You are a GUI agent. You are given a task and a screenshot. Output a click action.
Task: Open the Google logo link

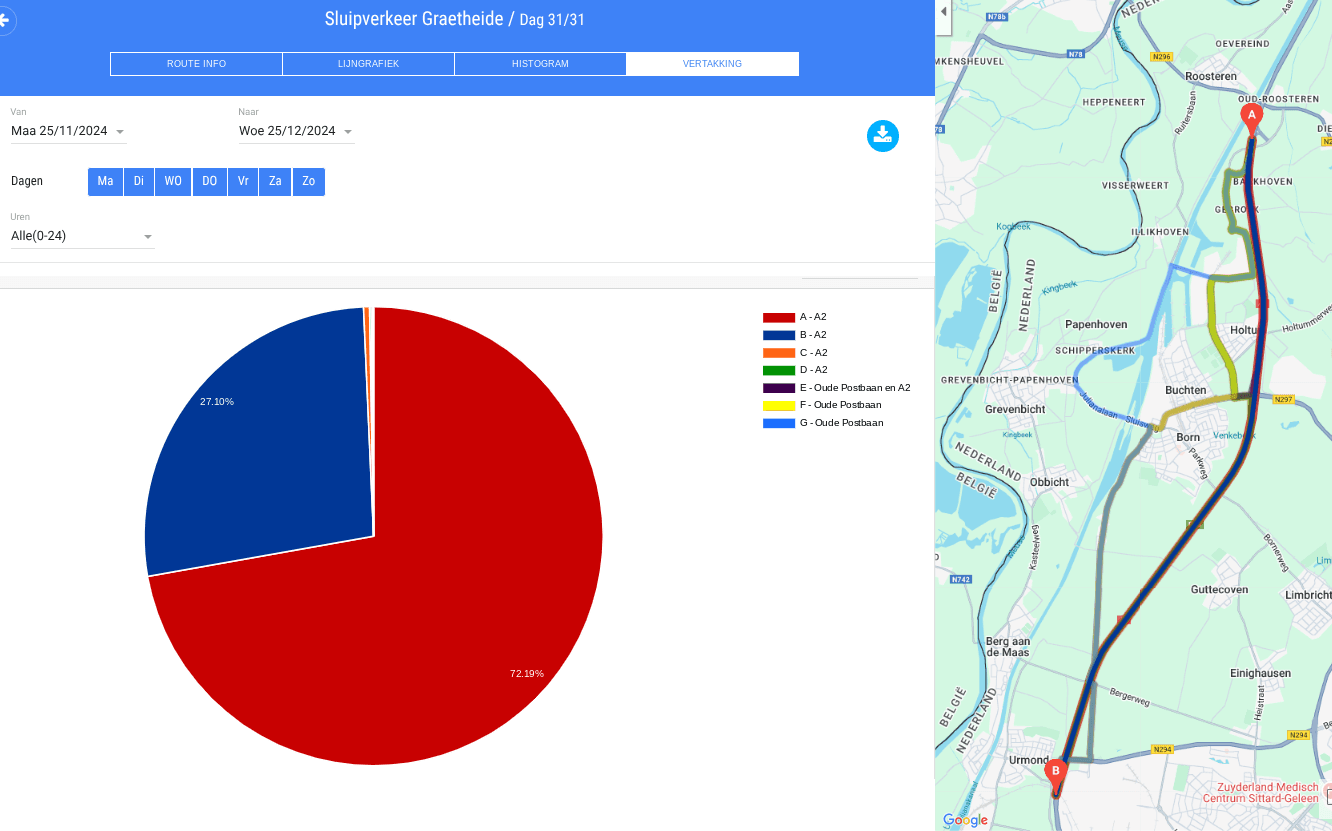pyautogui.click(x=965, y=820)
